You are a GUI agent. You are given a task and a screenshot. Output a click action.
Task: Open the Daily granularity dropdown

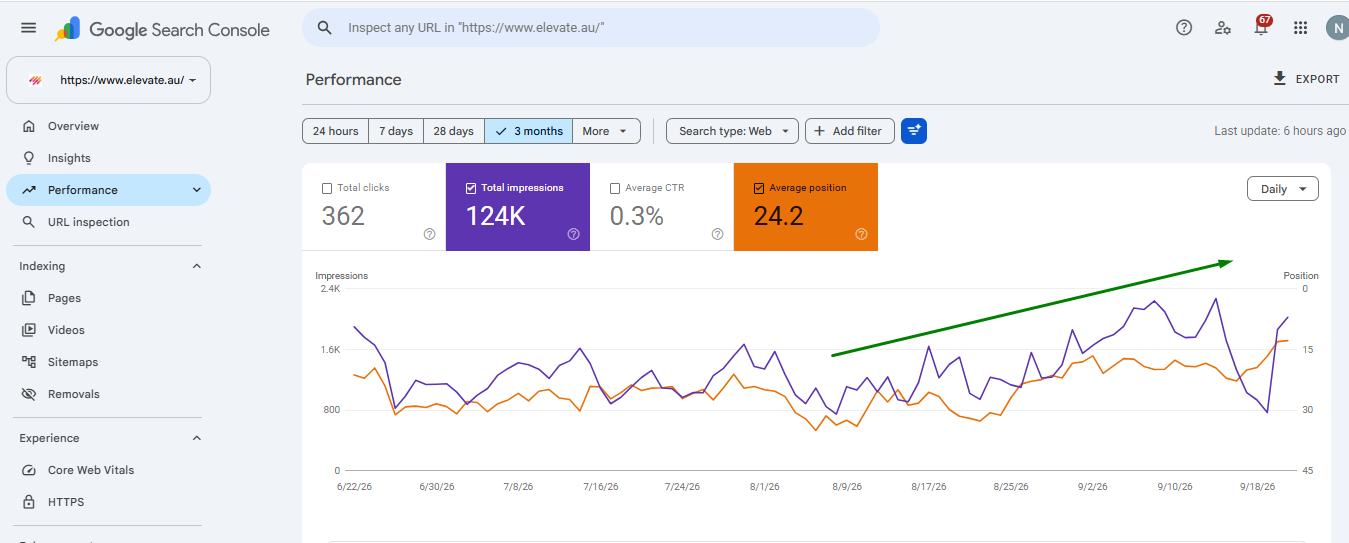tap(1283, 189)
